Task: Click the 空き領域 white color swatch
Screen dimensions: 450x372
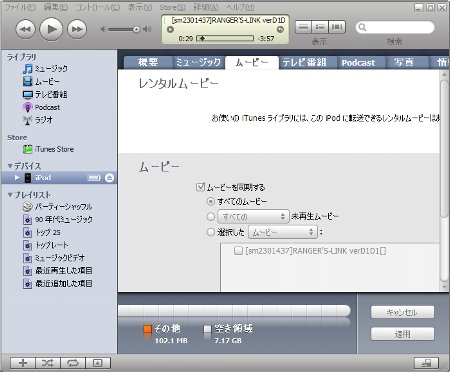Action: (207, 329)
